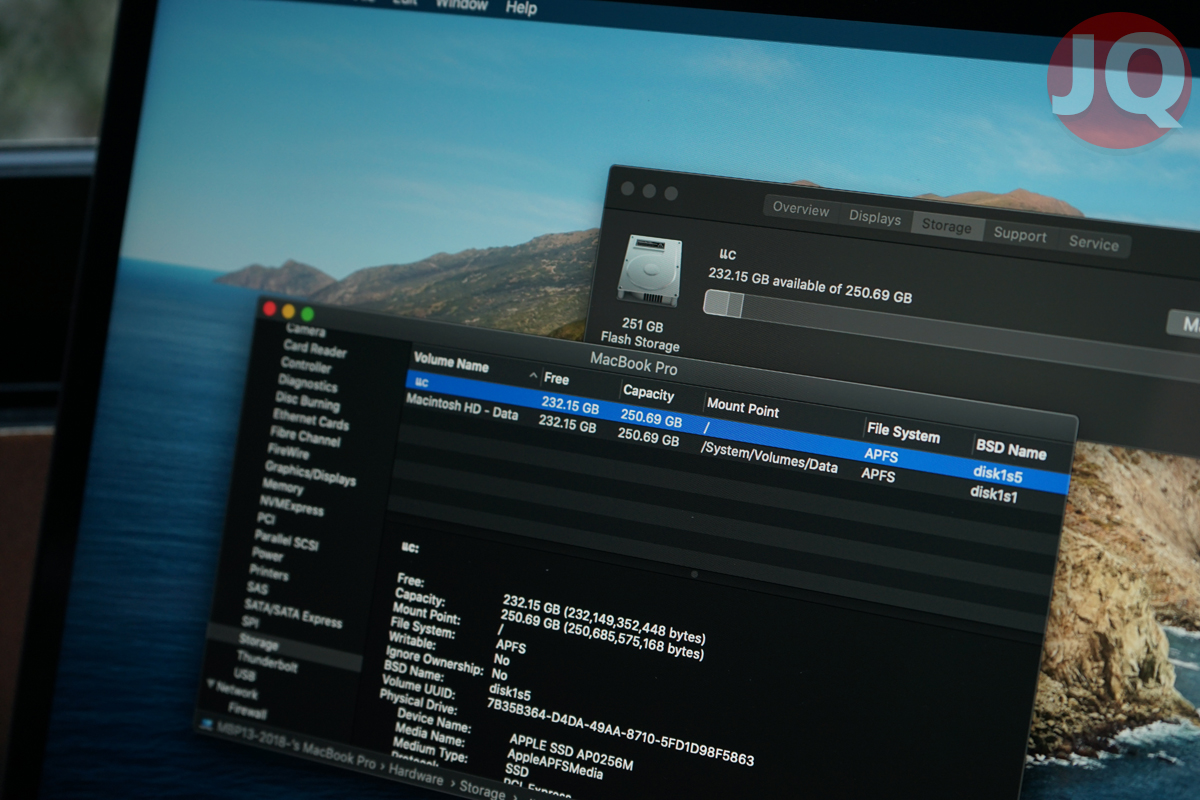Select Diagnostics in the sidebar
This screenshot has width=1200, height=800.
point(308,383)
